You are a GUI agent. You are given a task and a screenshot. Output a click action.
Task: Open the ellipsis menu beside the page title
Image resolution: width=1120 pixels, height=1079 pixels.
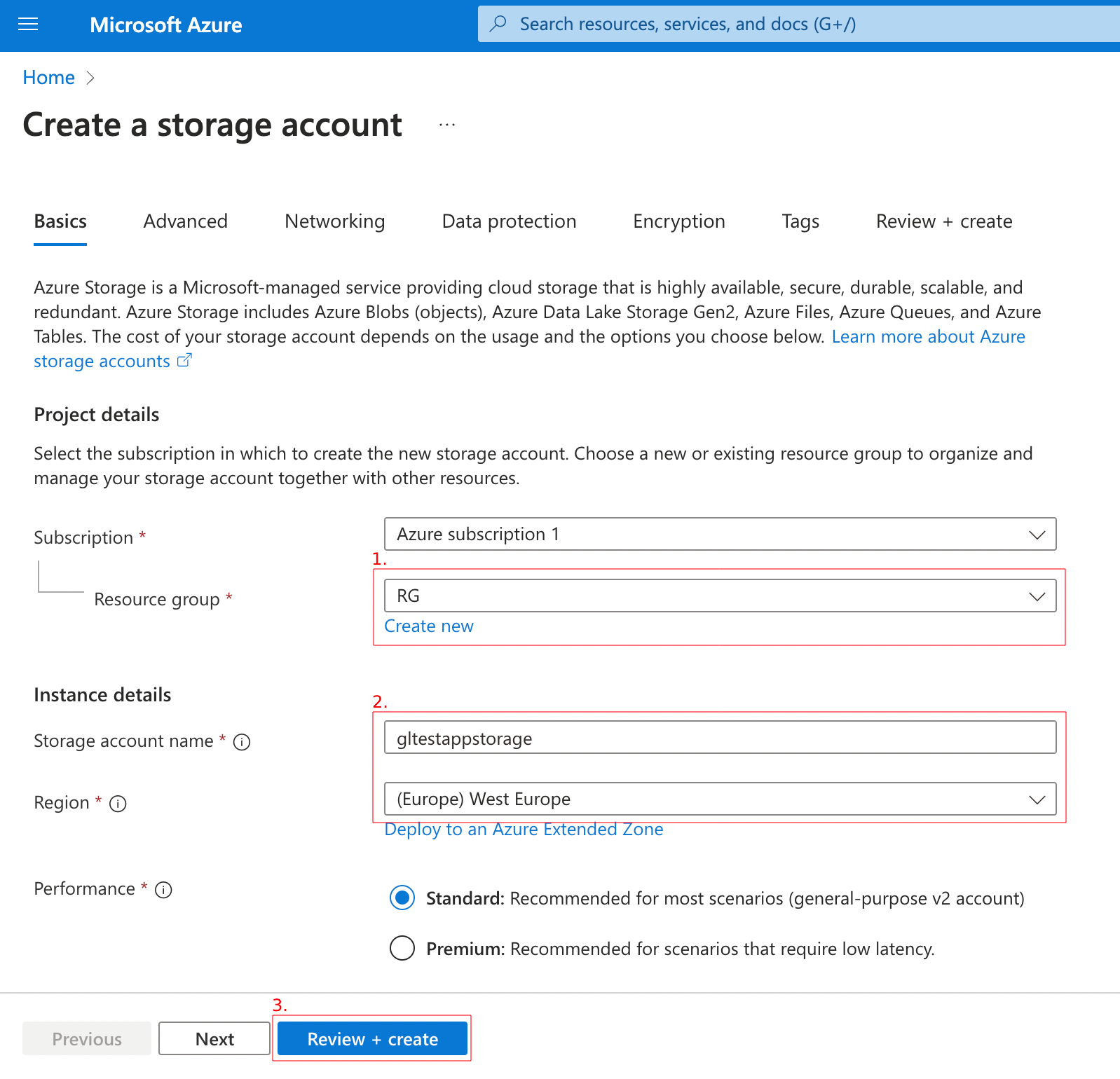pos(447,125)
